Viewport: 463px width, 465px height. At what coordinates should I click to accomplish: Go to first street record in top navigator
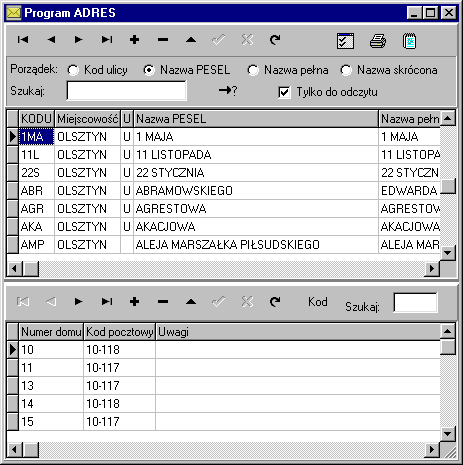coord(23,40)
